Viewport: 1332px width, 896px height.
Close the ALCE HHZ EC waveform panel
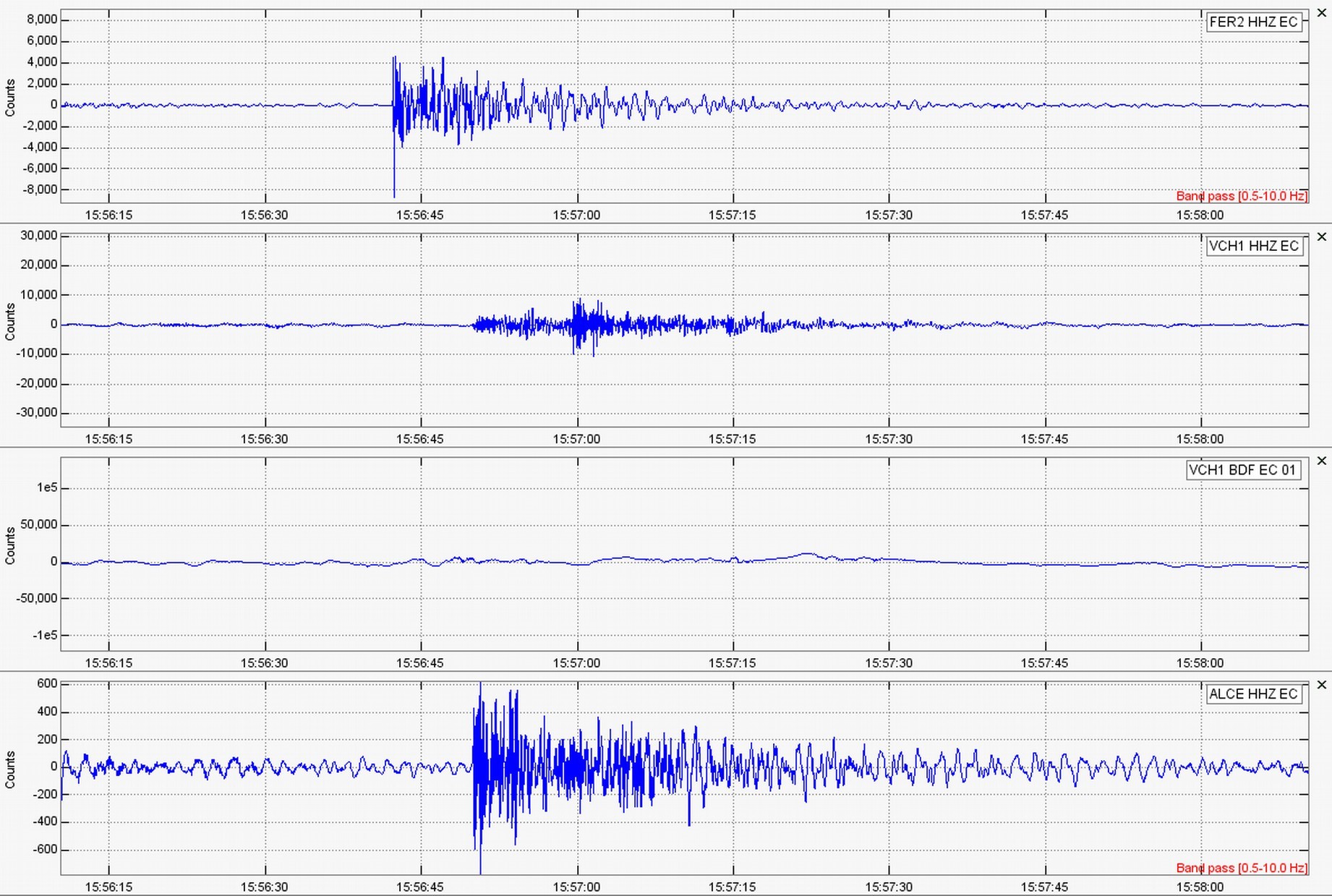pyautogui.click(x=1322, y=684)
